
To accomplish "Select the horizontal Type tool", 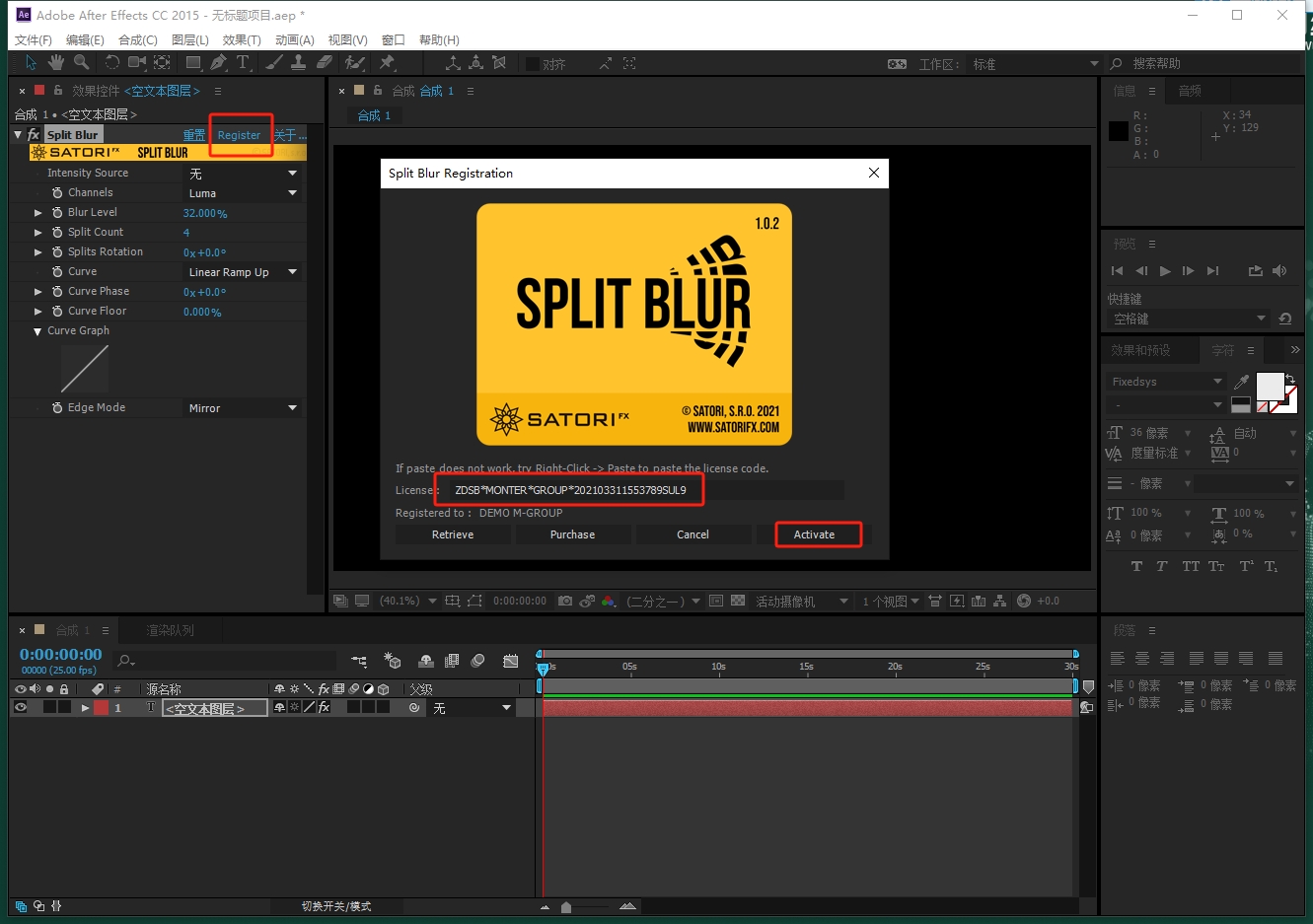I will [x=244, y=62].
